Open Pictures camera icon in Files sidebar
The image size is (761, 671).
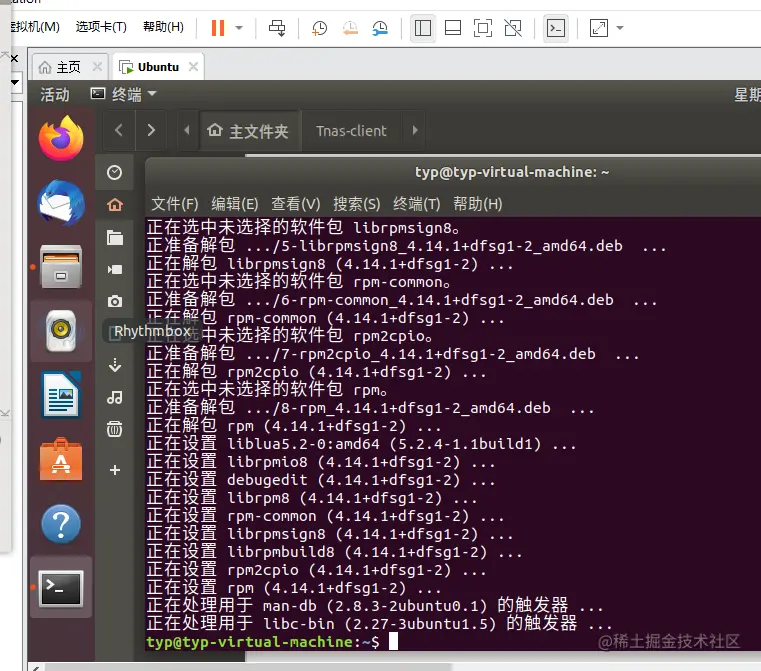tap(115, 301)
